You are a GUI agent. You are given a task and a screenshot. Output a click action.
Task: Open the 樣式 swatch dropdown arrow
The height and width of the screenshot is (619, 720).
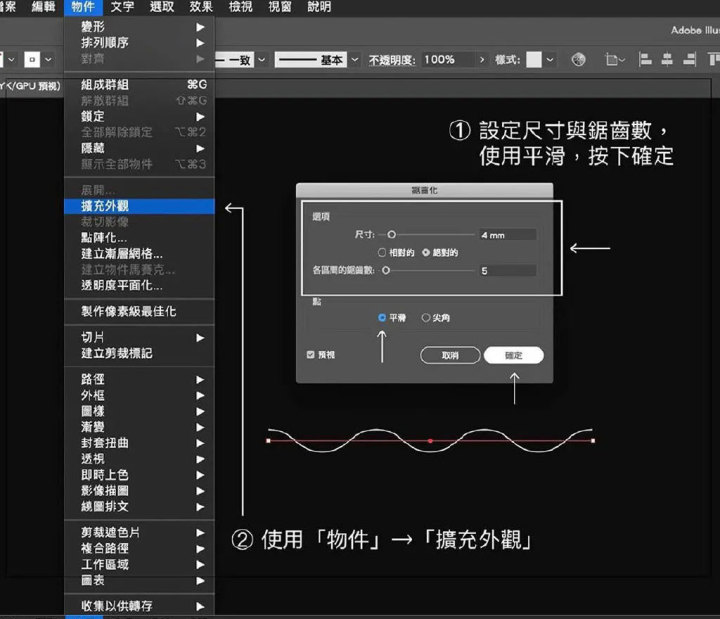click(x=550, y=60)
